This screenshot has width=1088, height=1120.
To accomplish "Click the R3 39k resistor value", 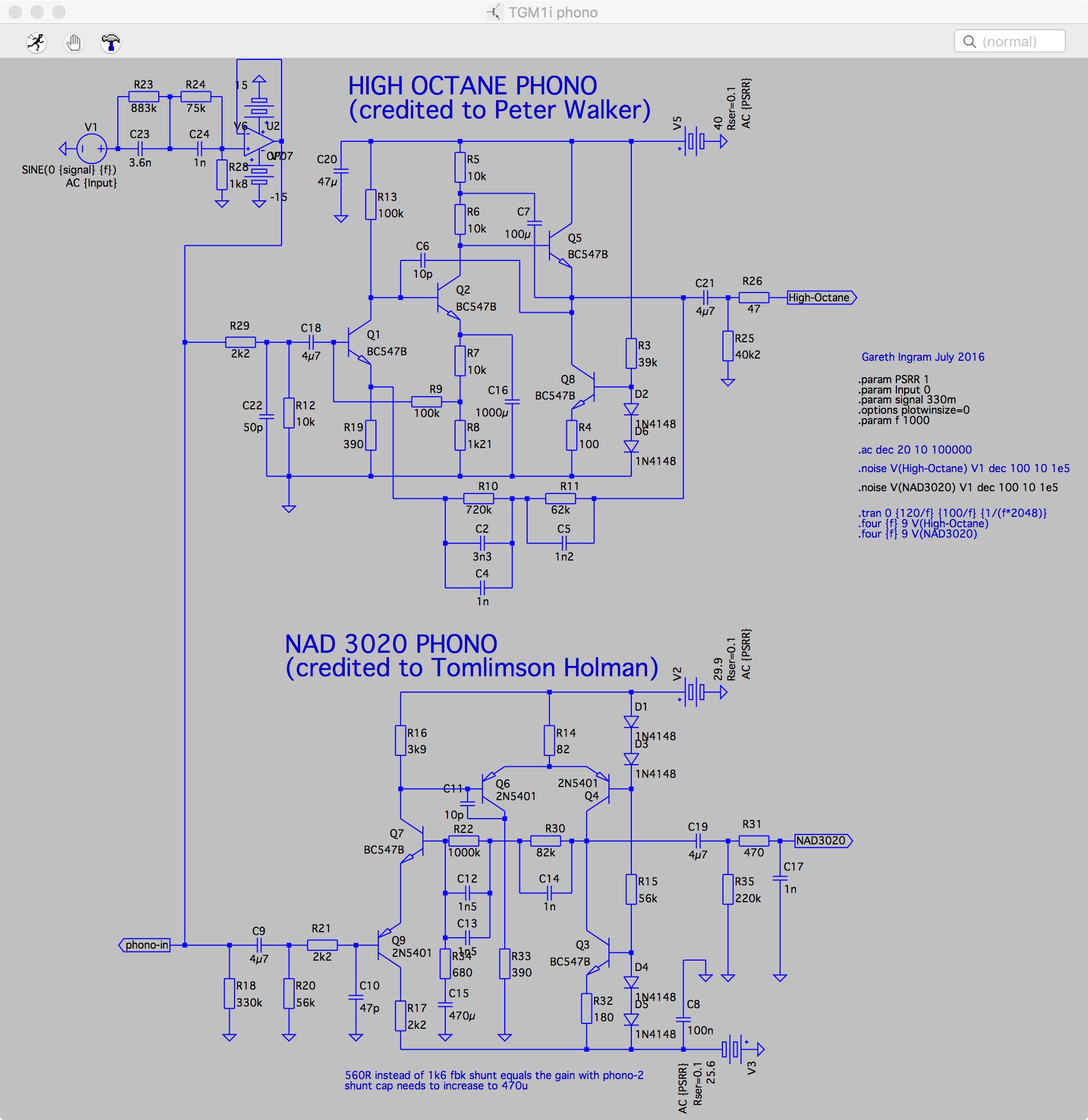I will click(648, 362).
